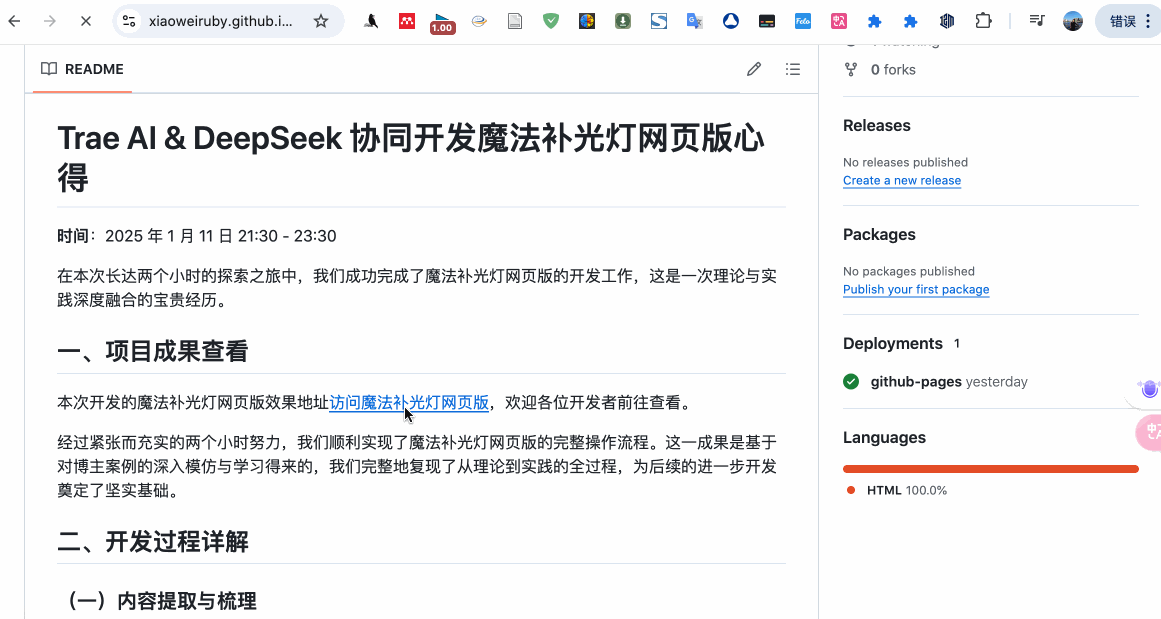Click the 0 forks link
This screenshot has height=619, width=1161.
[893, 70]
